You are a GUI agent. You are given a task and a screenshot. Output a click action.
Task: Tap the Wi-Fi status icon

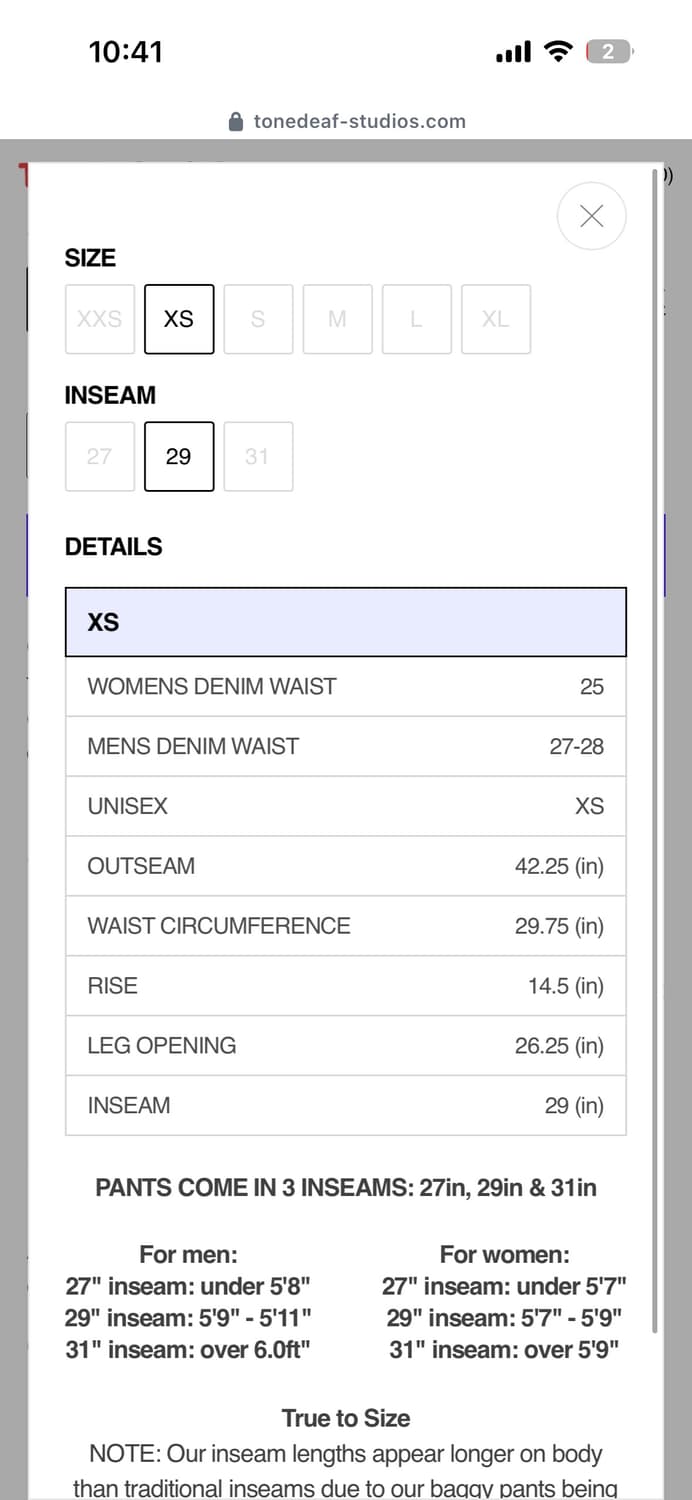pyautogui.click(x=557, y=51)
